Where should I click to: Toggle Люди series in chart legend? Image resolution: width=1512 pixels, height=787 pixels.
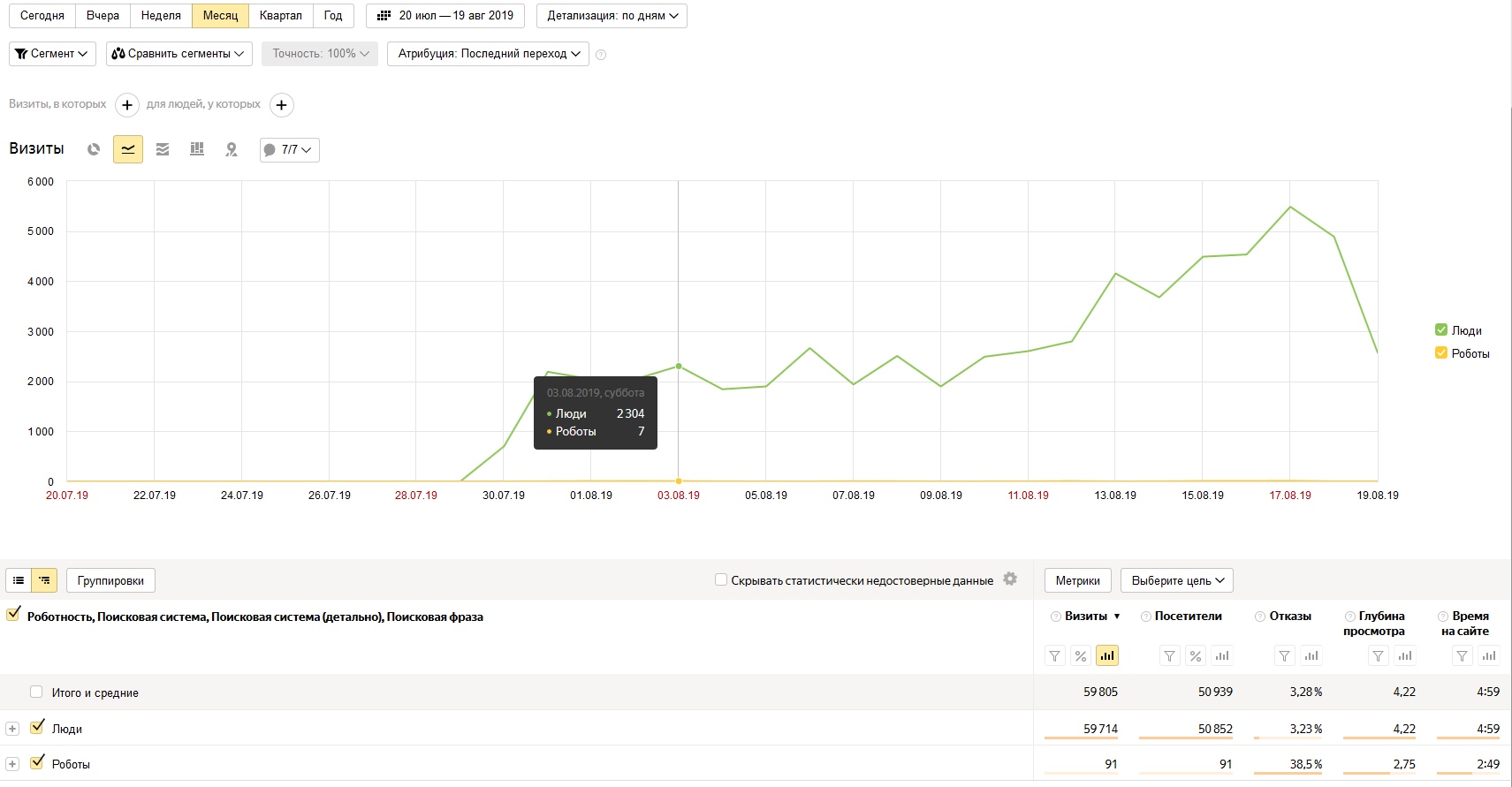[1441, 330]
